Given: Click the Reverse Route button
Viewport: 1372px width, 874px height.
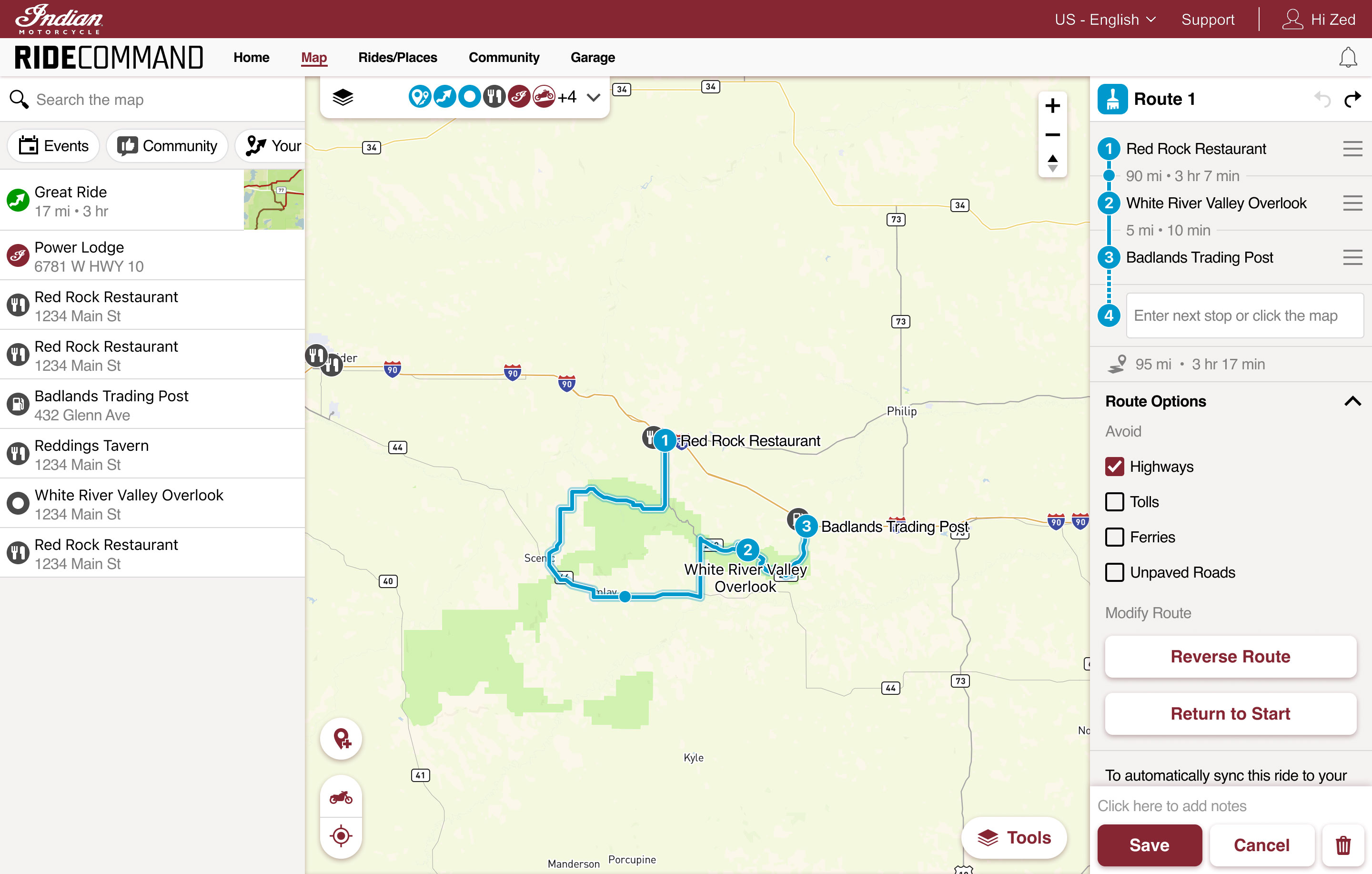Looking at the screenshot, I should click(x=1230, y=656).
